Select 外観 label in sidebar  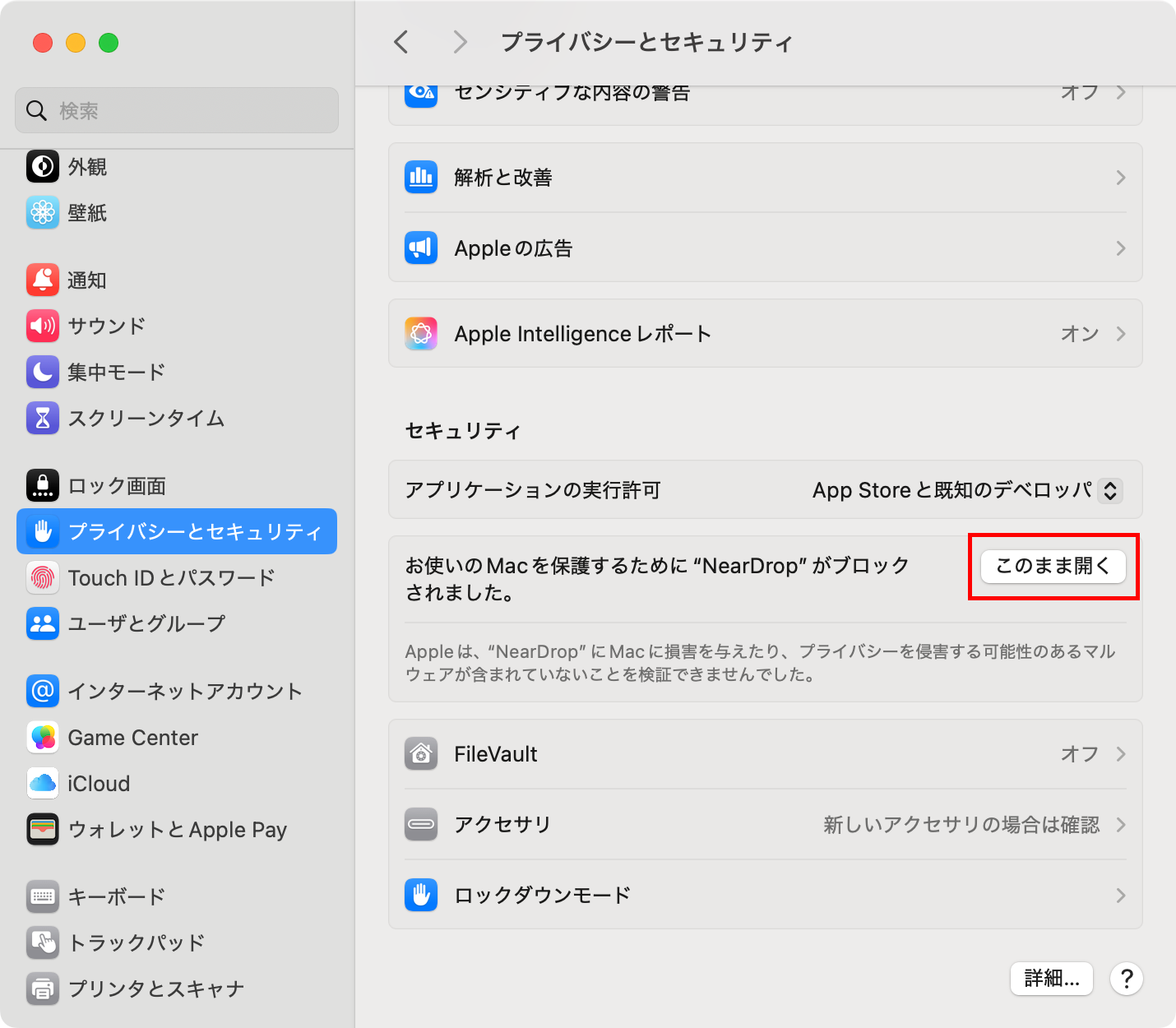click(87, 167)
